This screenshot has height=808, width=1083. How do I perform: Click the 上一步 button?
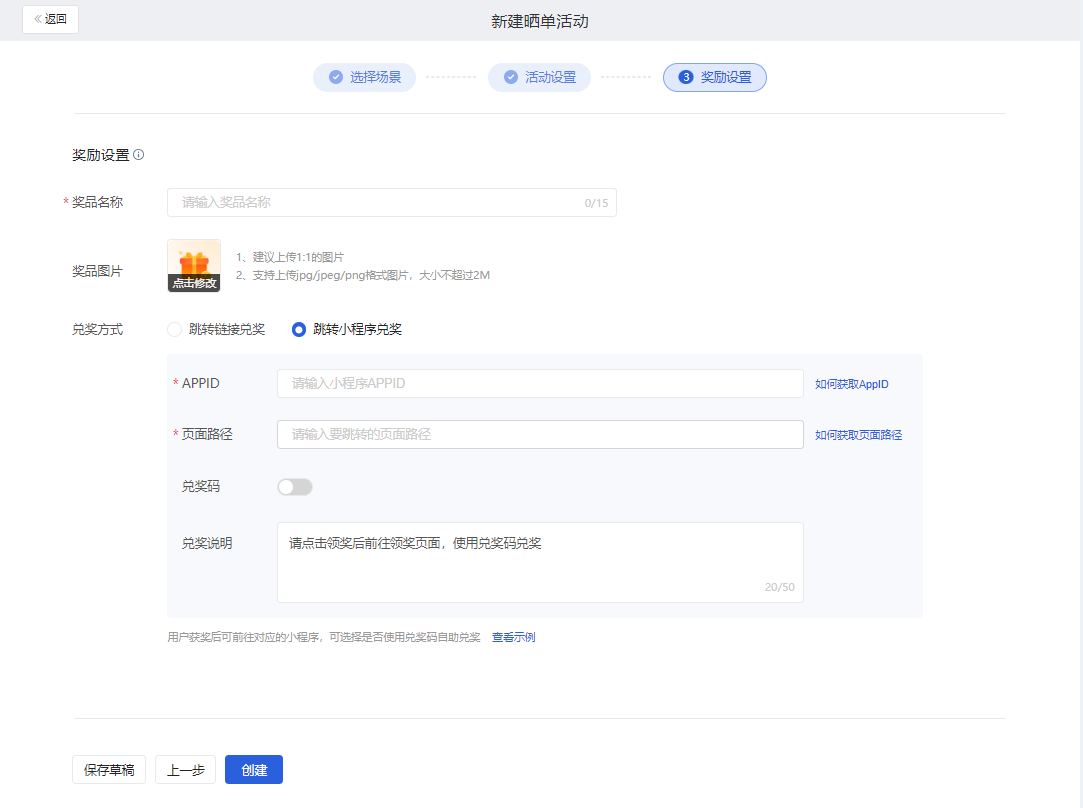coord(186,769)
